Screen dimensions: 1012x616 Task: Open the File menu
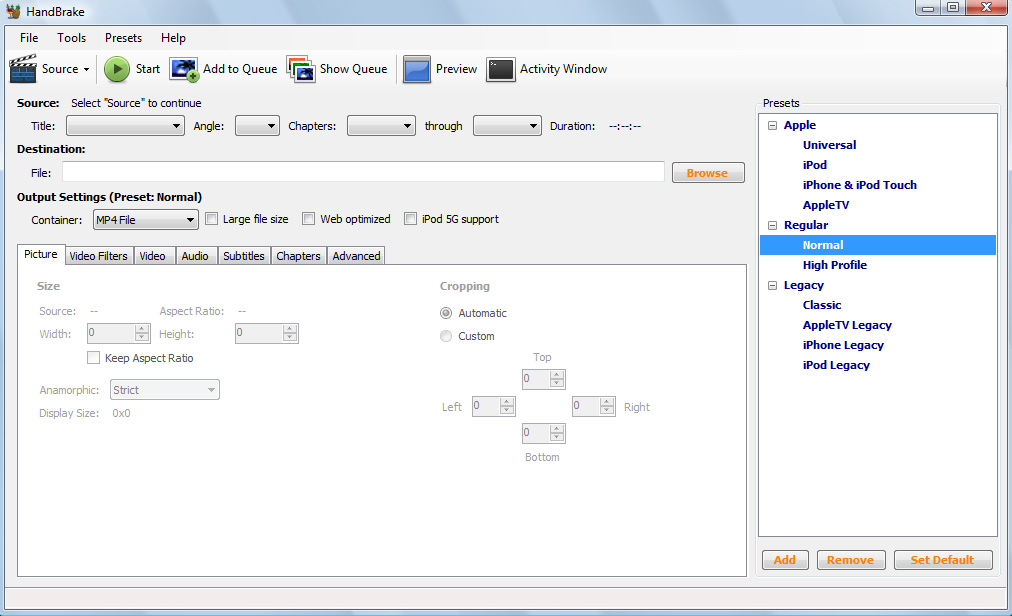pos(29,37)
